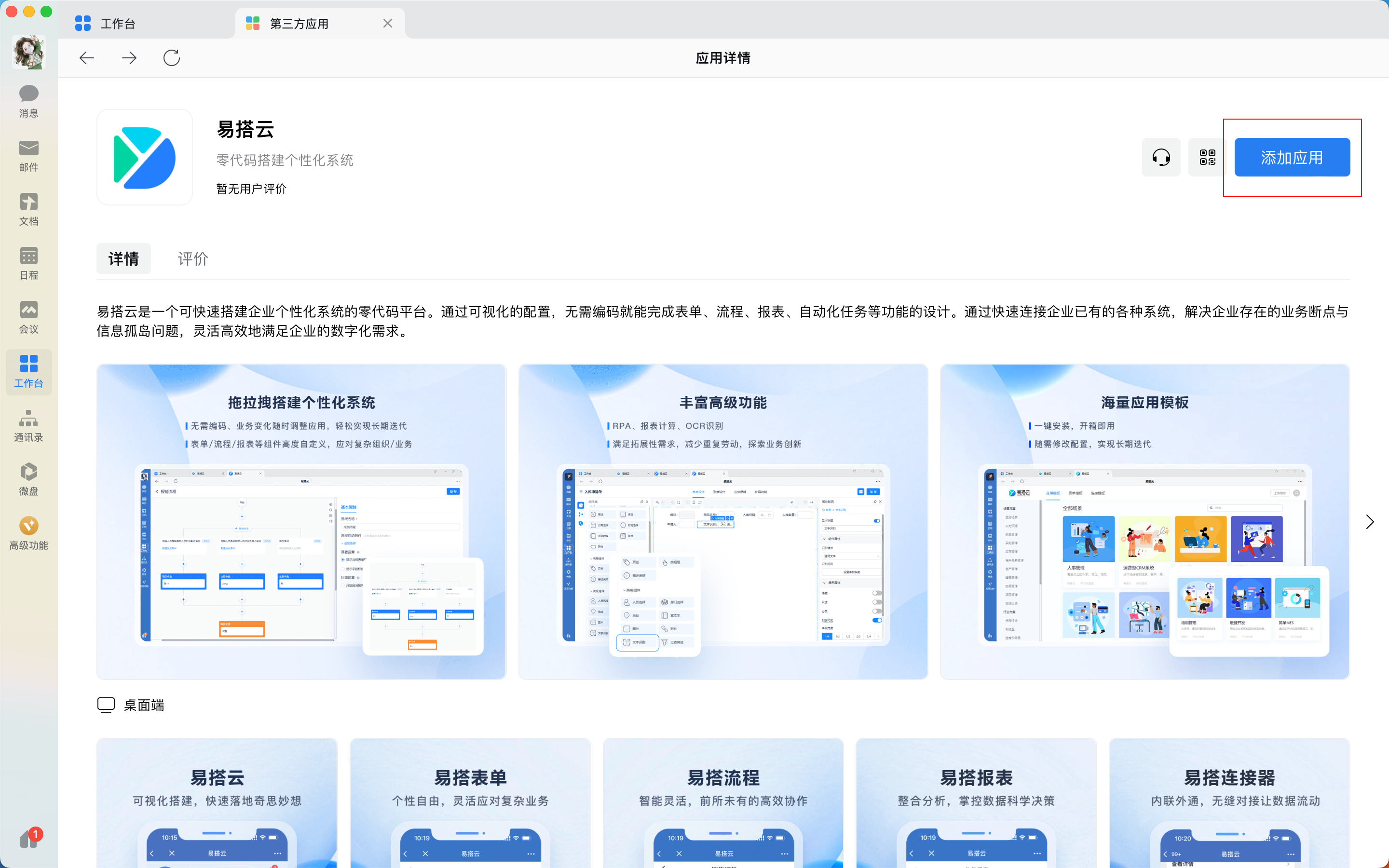The height and width of the screenshot is (868, 1389).
Task: Show next screenshots with right chevron
Action: (1370, 521)
